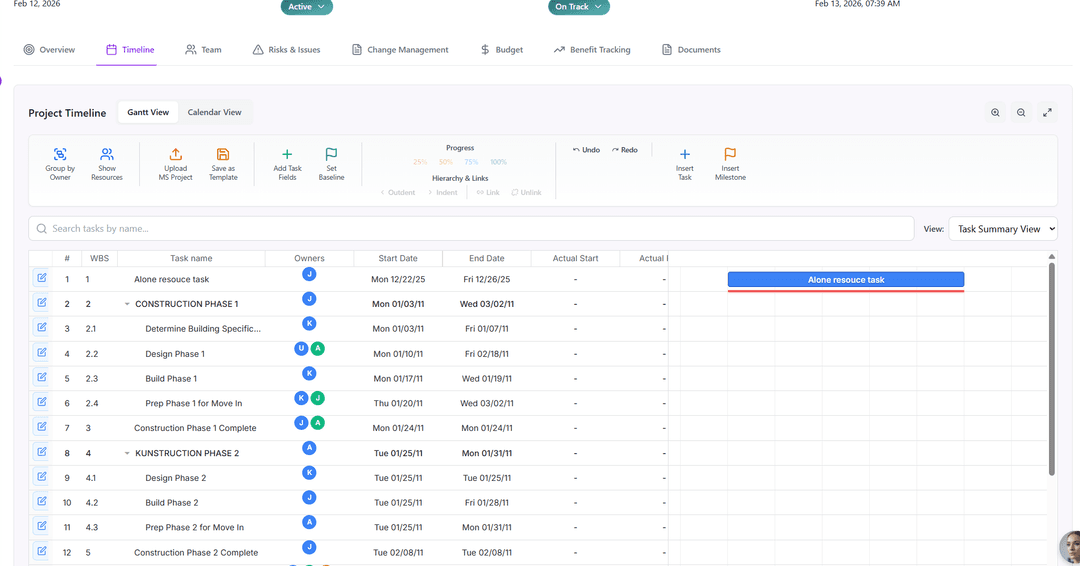Edit Construction Phase 1 Complete row
Image resolution: width=1080 pixels, height=566 pixels.
(x=42, y=427)
